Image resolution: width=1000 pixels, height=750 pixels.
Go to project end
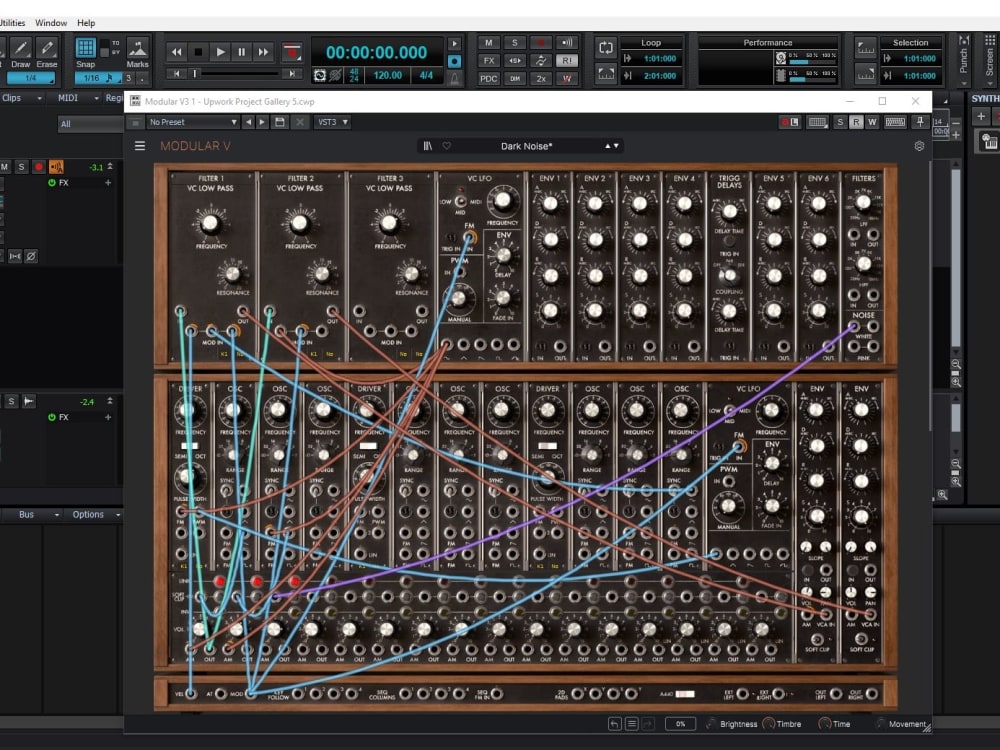[x=291, y=74]
